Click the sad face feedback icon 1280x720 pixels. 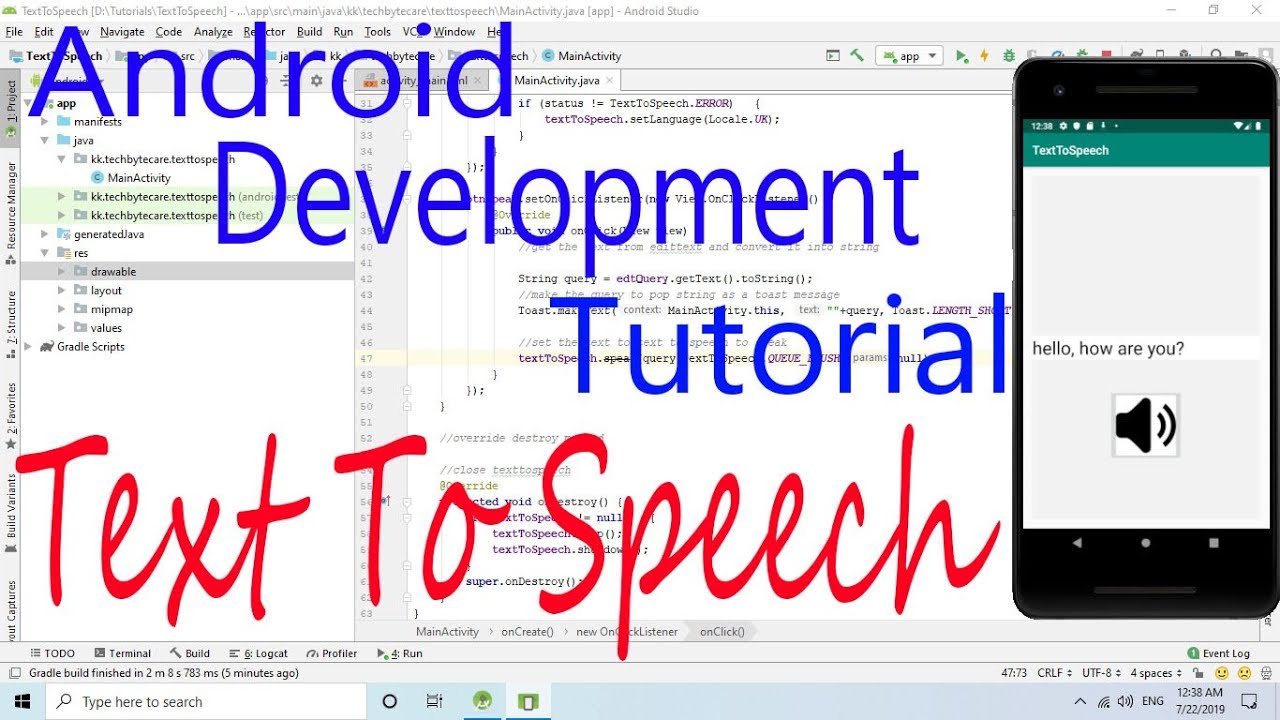(1244, 673)
